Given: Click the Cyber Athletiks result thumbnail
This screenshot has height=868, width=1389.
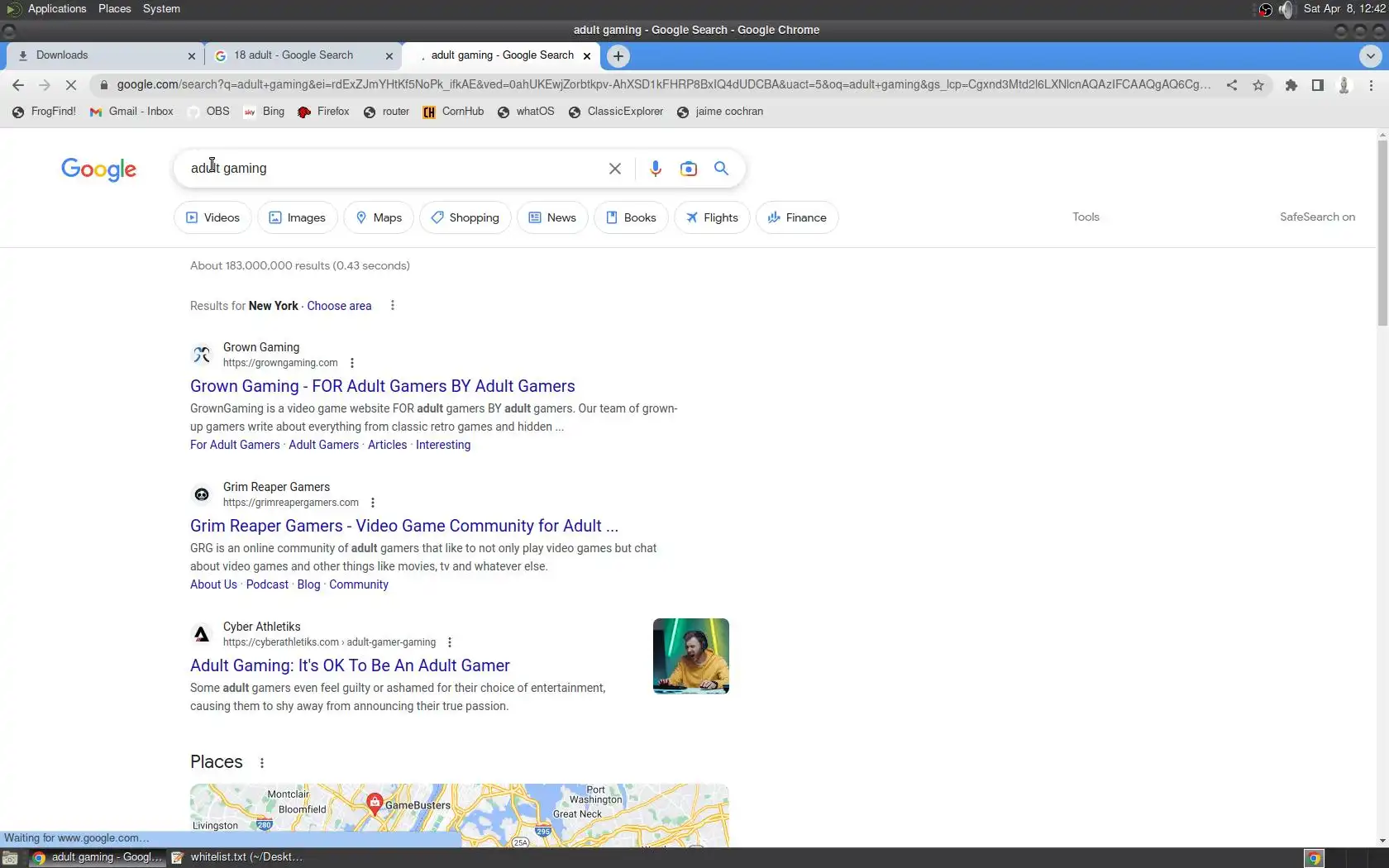Looking at the screenshot, I should [x=691, y=656].
